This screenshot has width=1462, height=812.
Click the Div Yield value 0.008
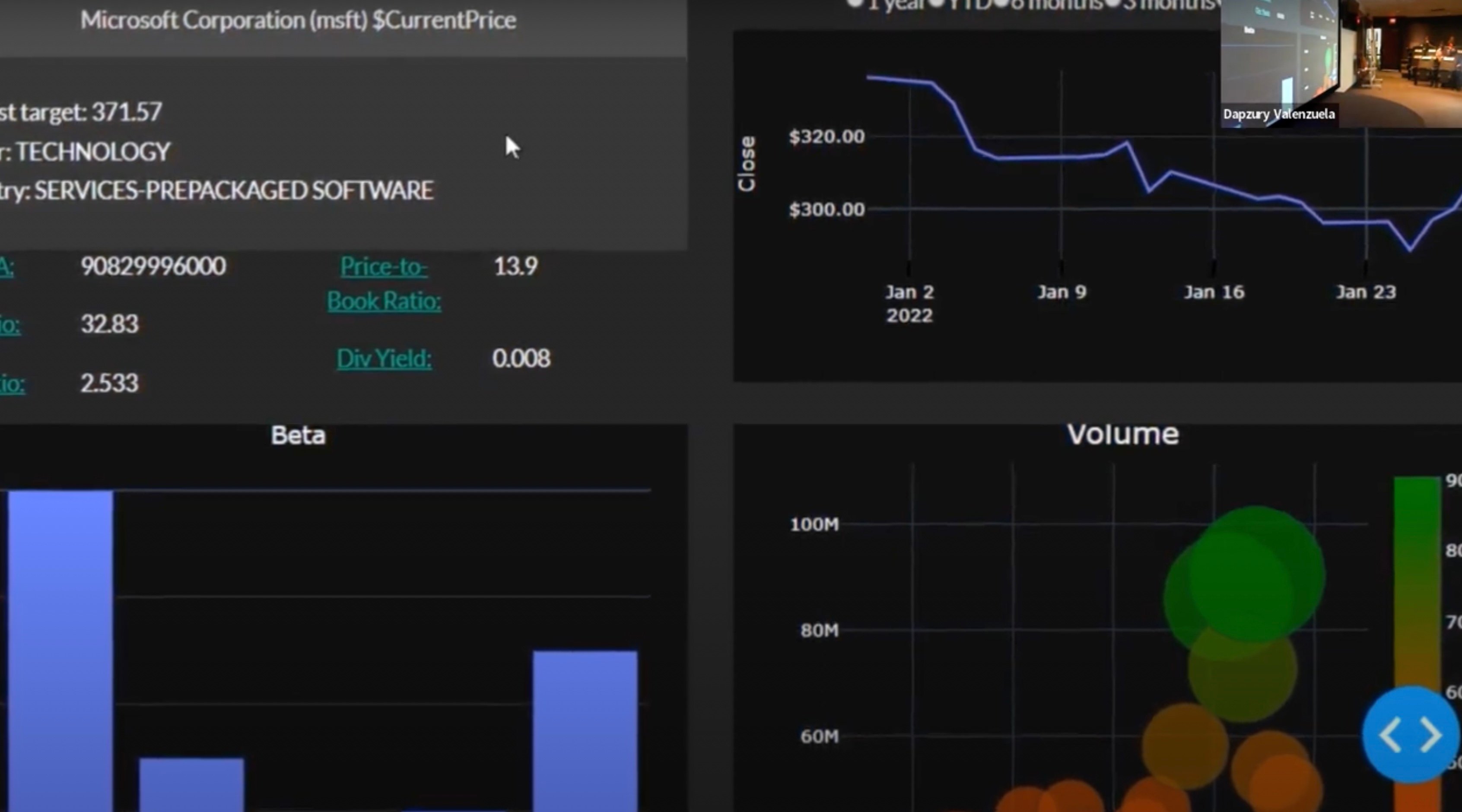(521, 358)
